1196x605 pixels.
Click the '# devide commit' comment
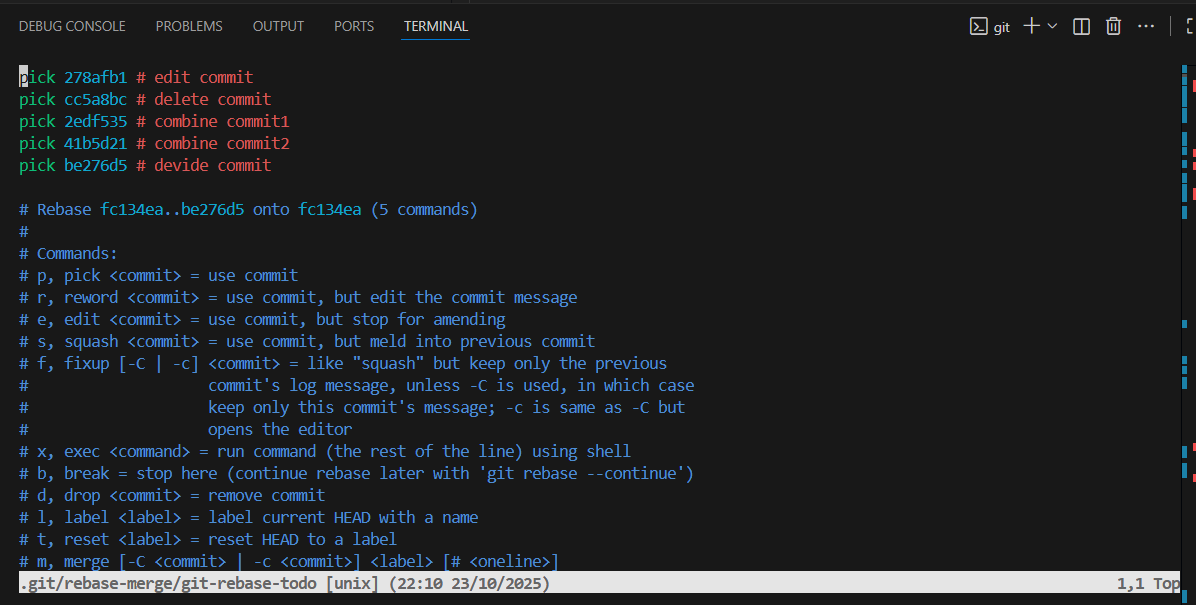pyautogui.click(x=204, y=166)
